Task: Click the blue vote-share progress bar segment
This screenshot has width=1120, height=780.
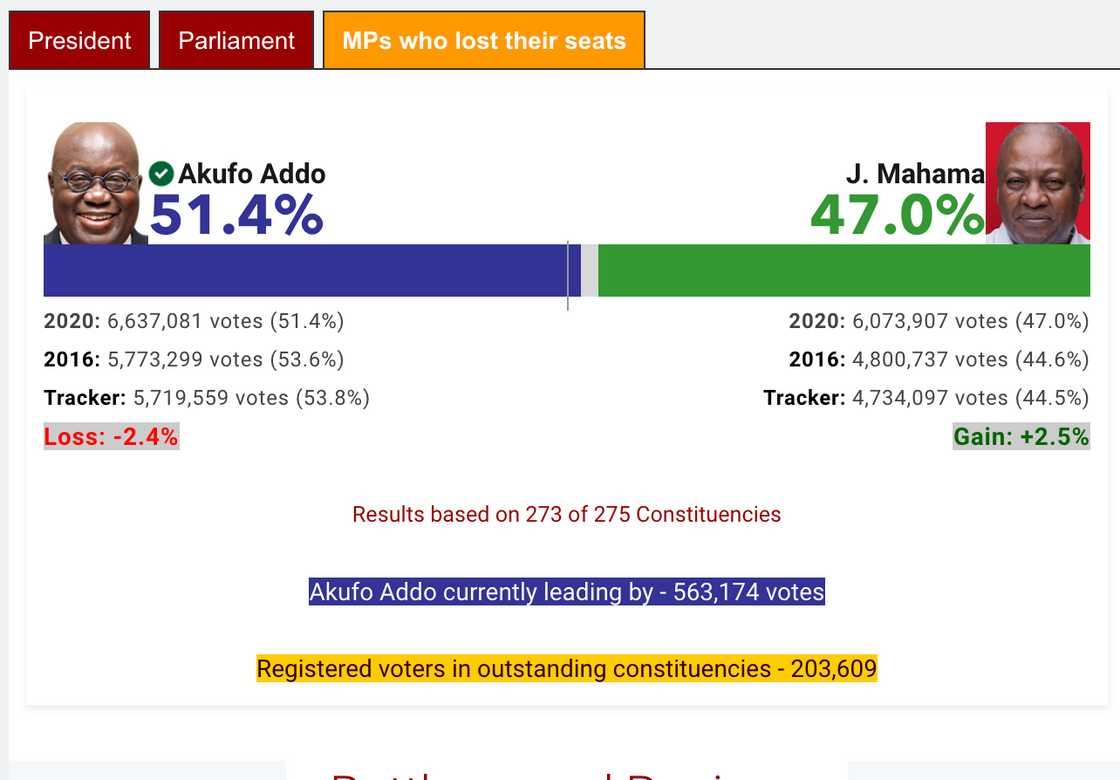Action: pos(300,269)
